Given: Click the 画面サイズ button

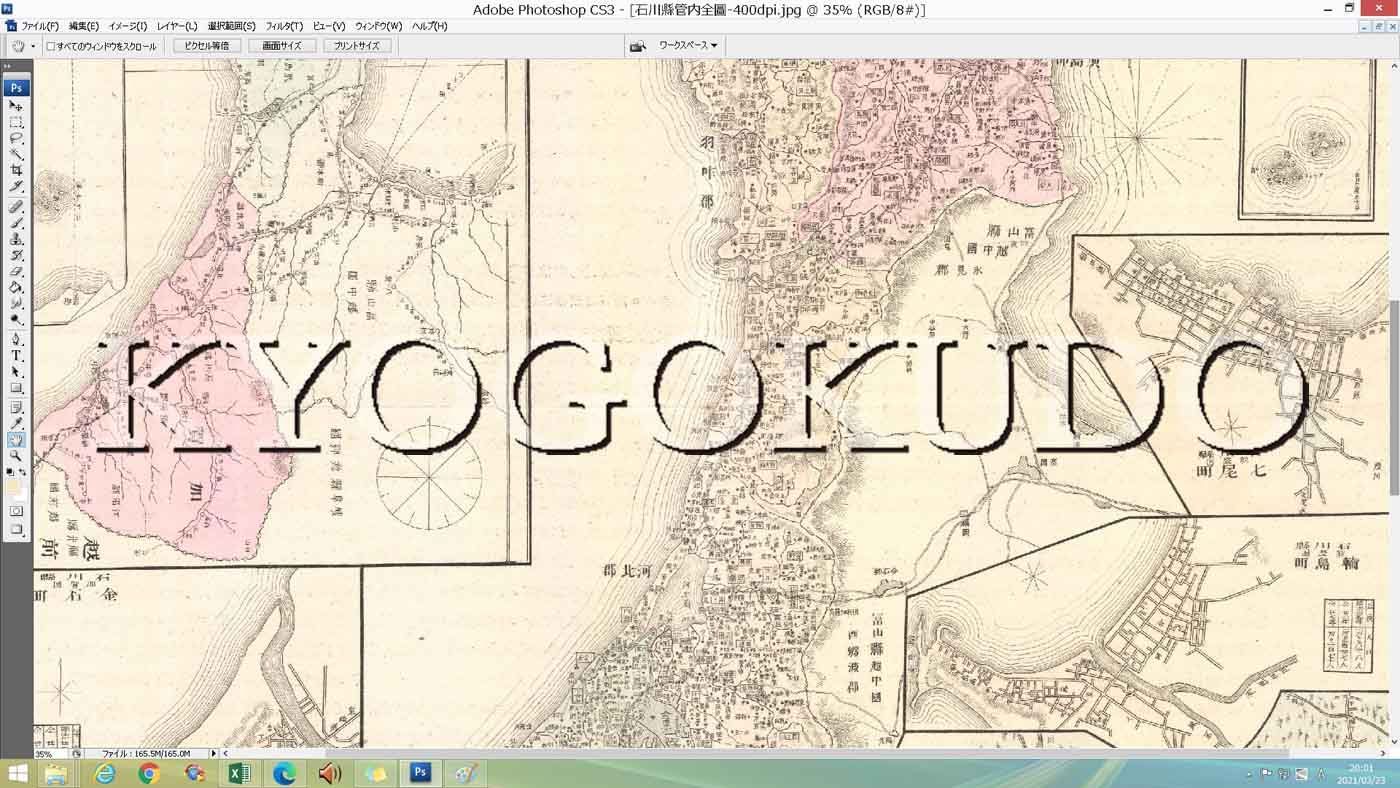Looking at the screenshot, I should point(282,46).
